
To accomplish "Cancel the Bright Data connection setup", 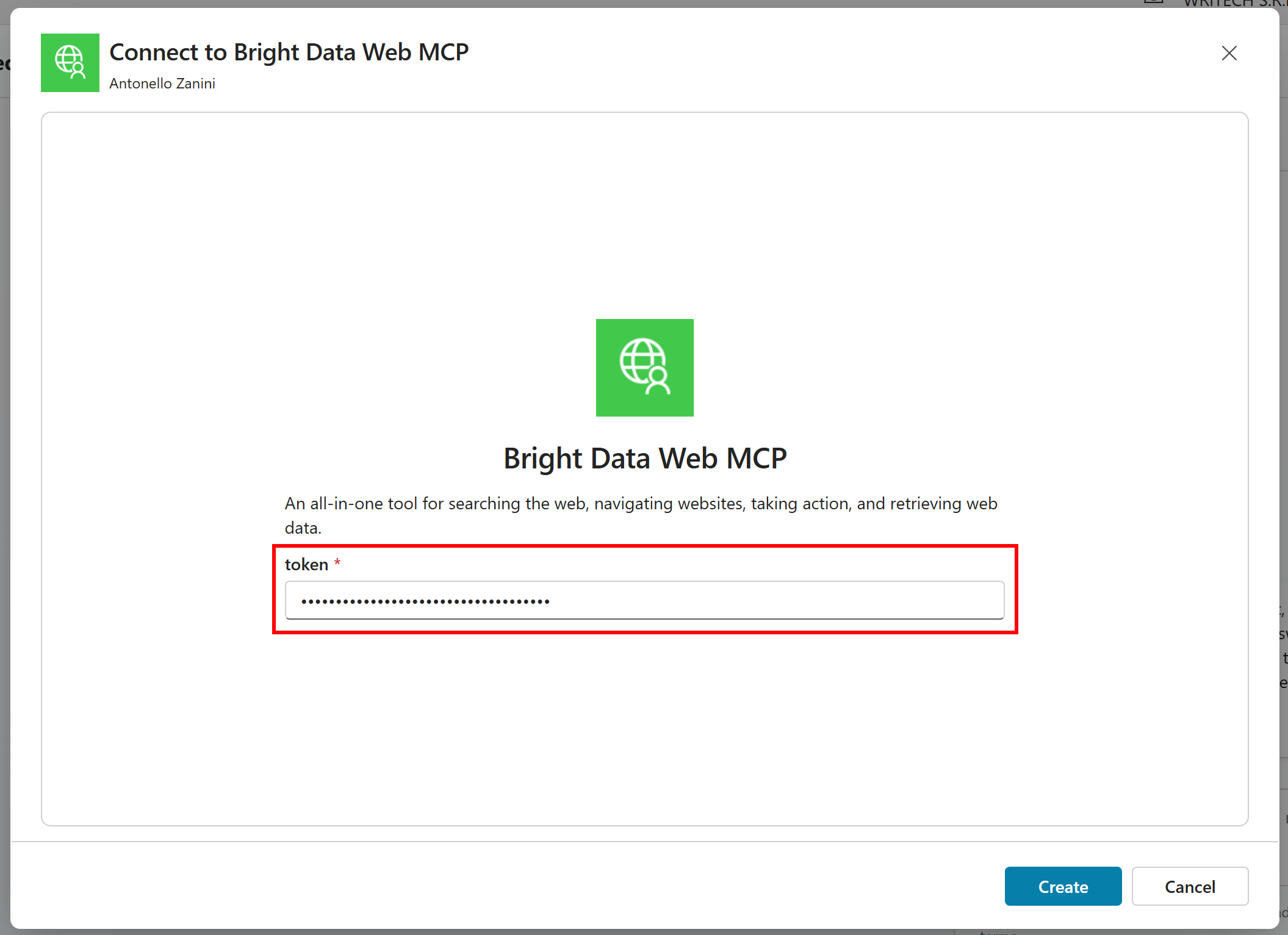I will (1189, 887).
